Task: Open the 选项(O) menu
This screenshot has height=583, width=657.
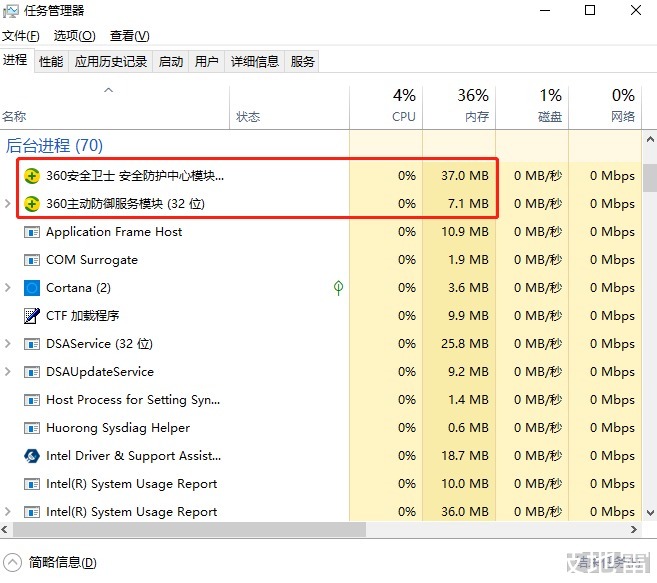Action: coord(75,36)
